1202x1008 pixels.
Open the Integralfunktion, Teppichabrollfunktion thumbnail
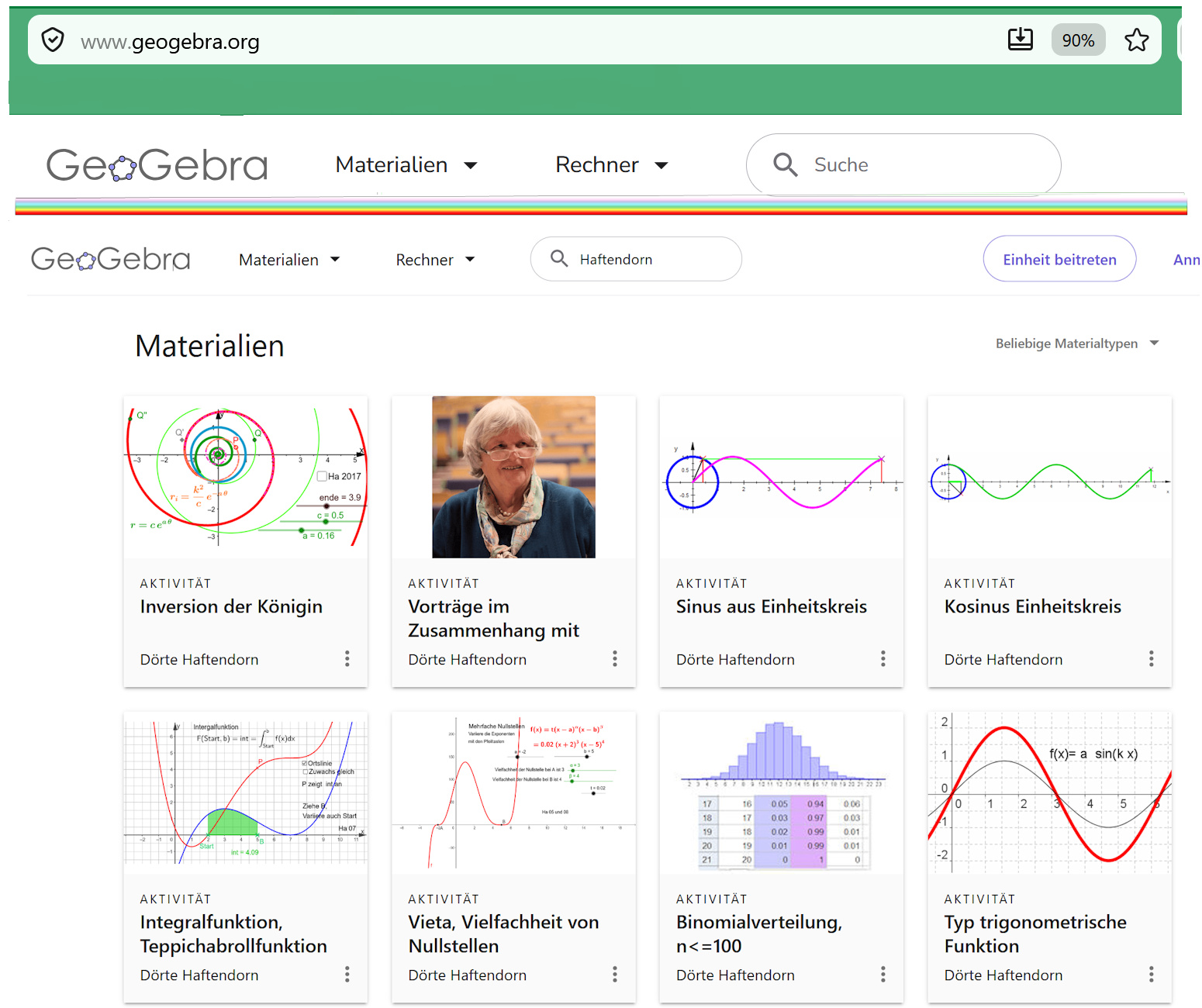246,792
